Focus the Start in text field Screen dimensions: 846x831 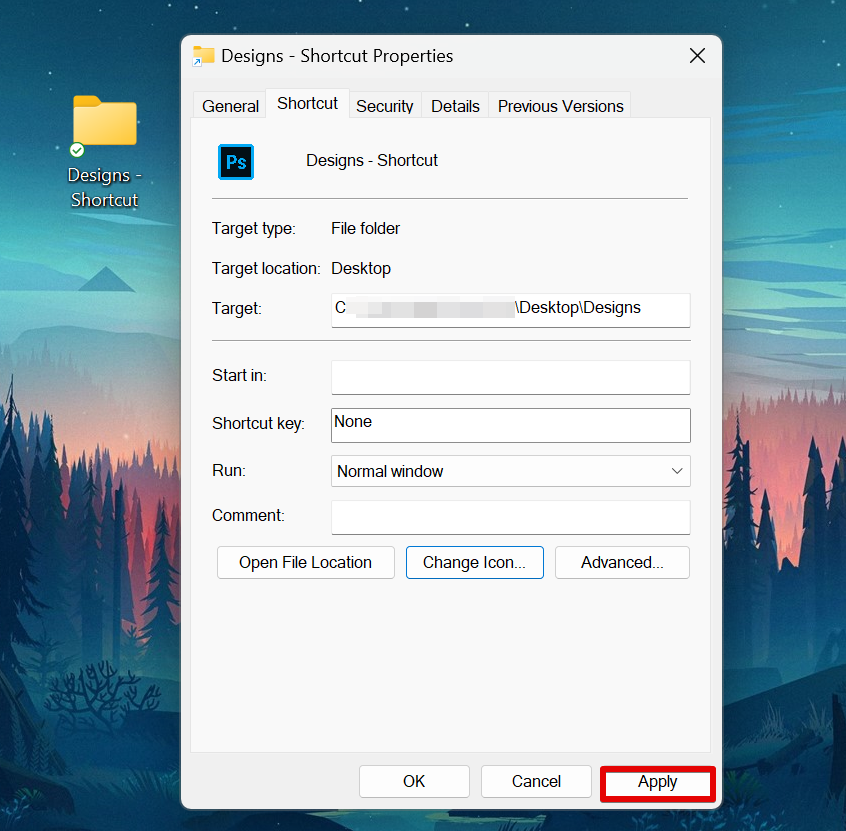coord(510,377)
